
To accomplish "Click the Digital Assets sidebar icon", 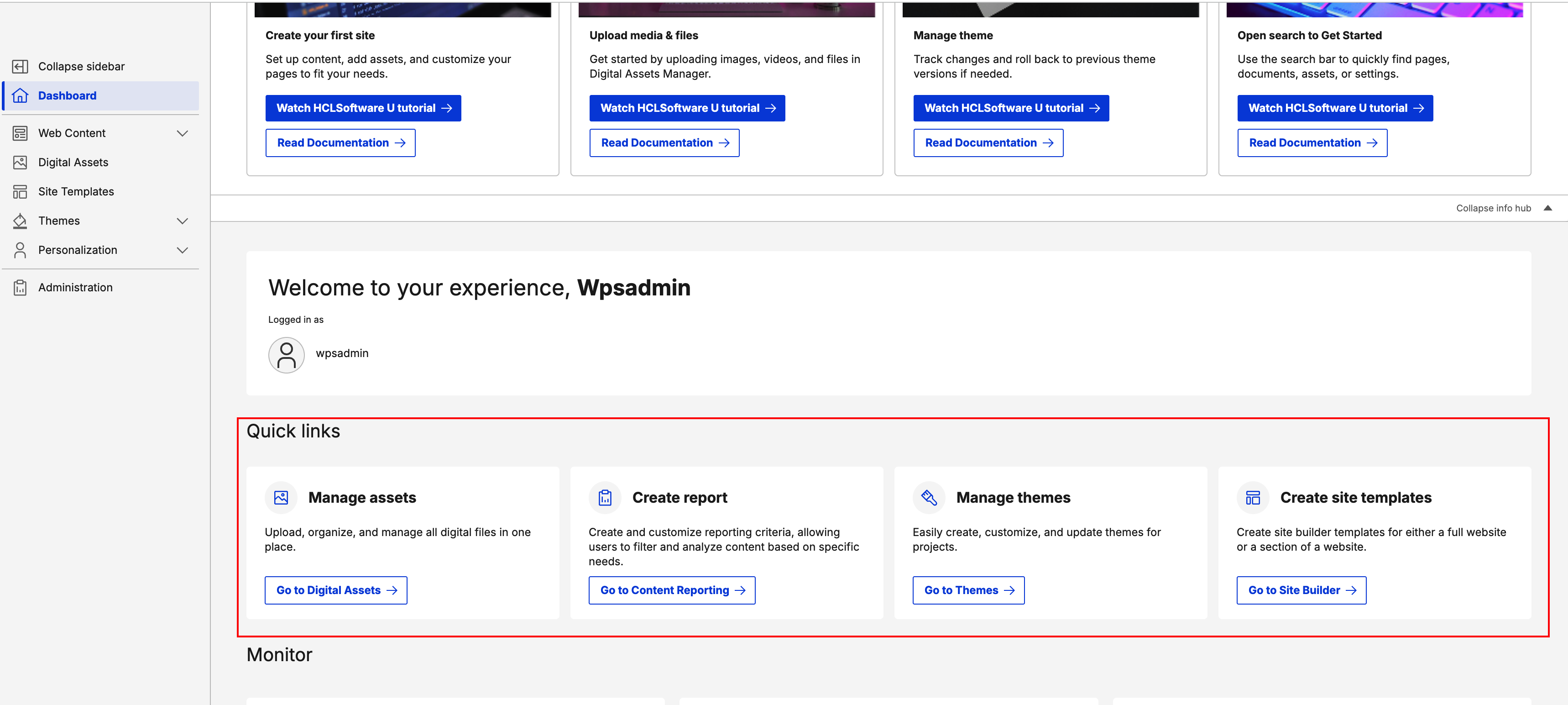I will tap(20, 163).
